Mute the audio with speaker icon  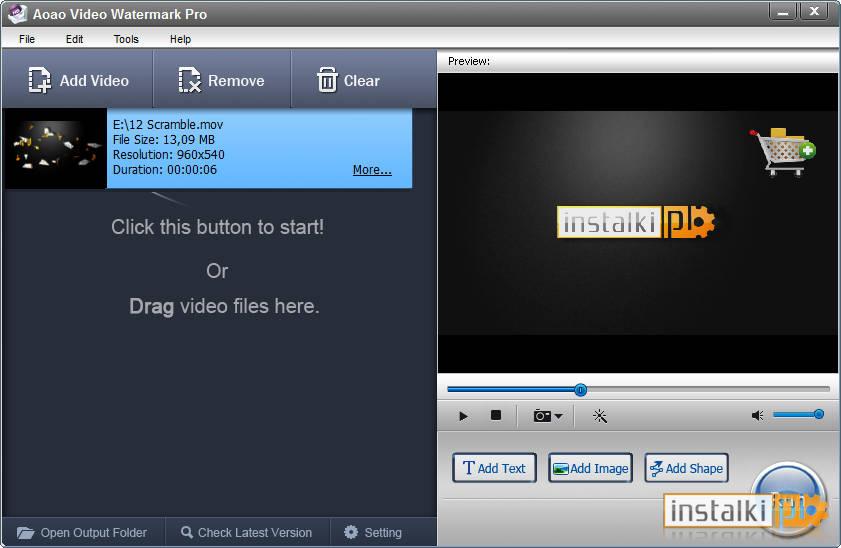pos(757,415)
